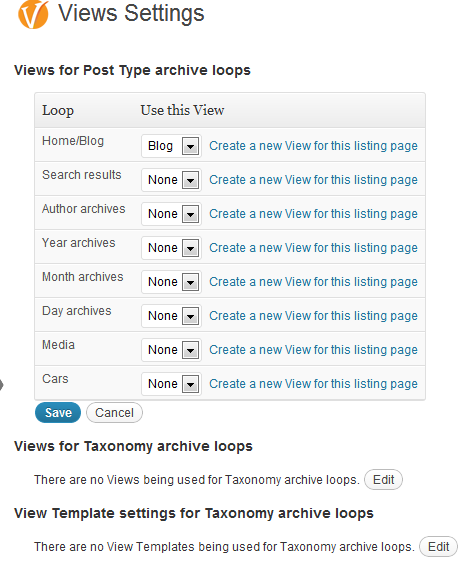Create a new View for Author archives

pyautogui.click(x=313, y=214)
